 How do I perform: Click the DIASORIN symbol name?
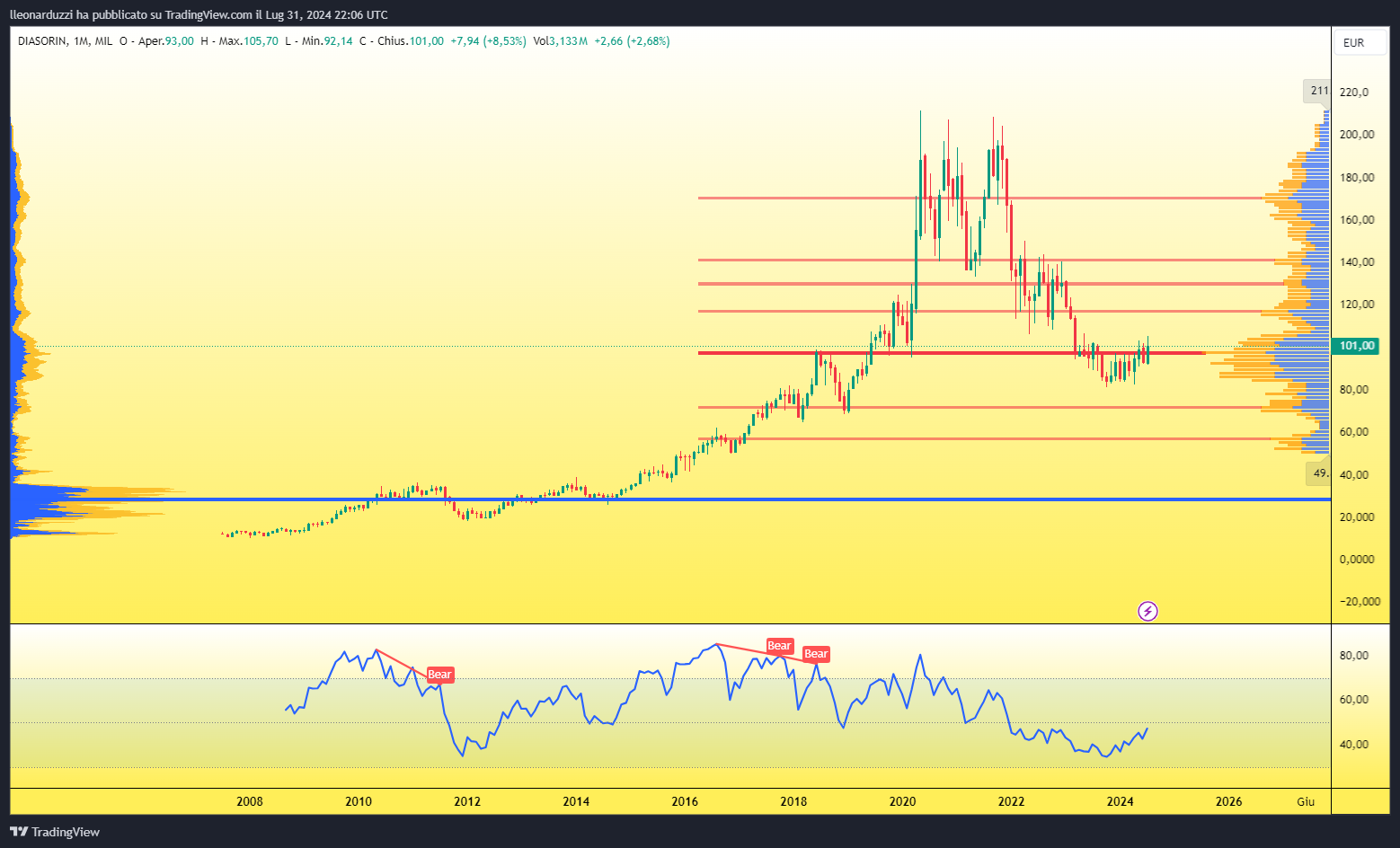click(42, 41)
